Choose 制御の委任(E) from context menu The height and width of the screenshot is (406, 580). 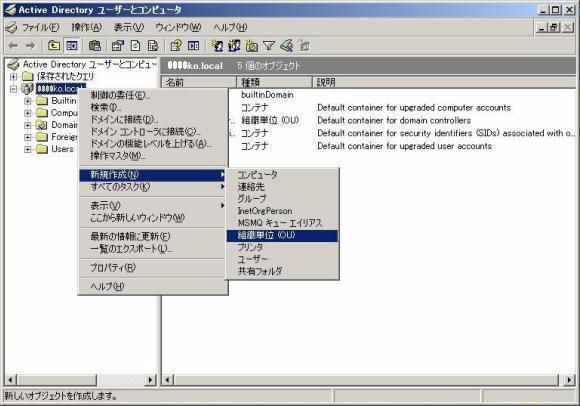(x=153, y=95)
